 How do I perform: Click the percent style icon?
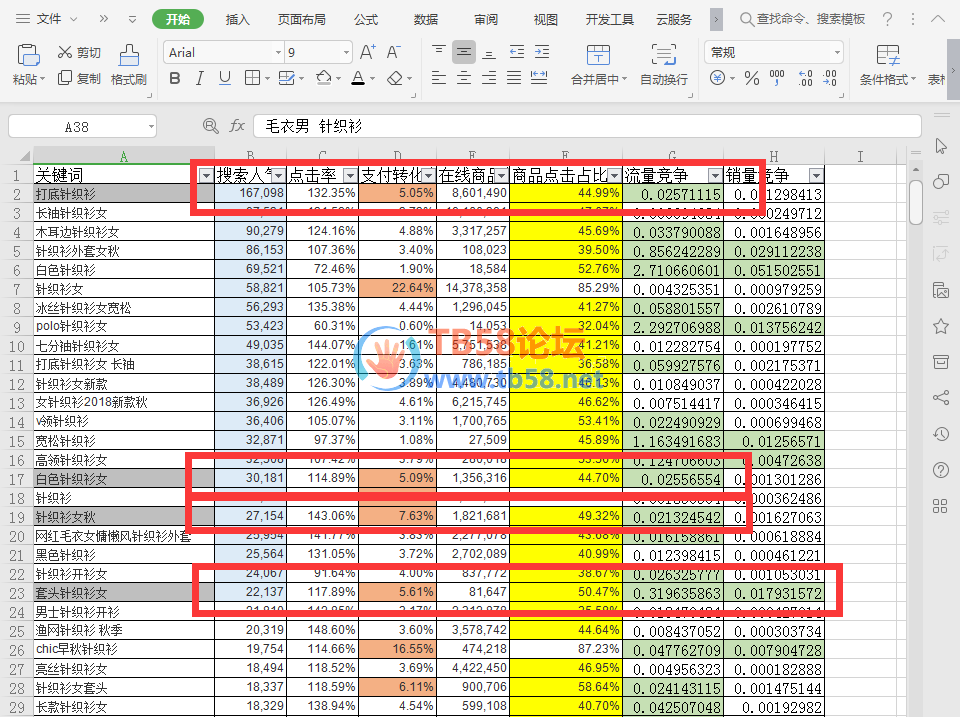tap(751, 78)
